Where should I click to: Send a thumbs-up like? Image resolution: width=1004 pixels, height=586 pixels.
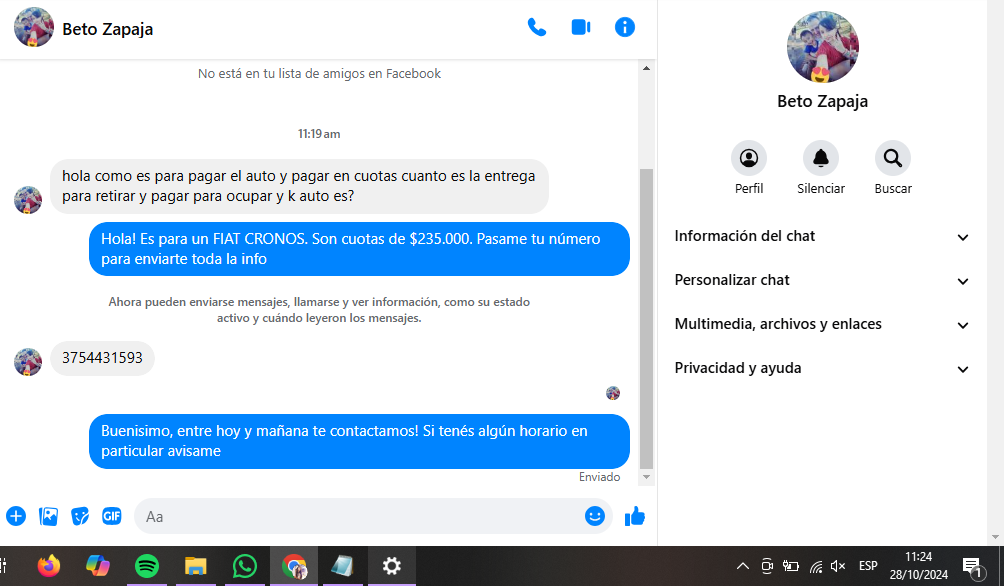click(x=635, y=516)
